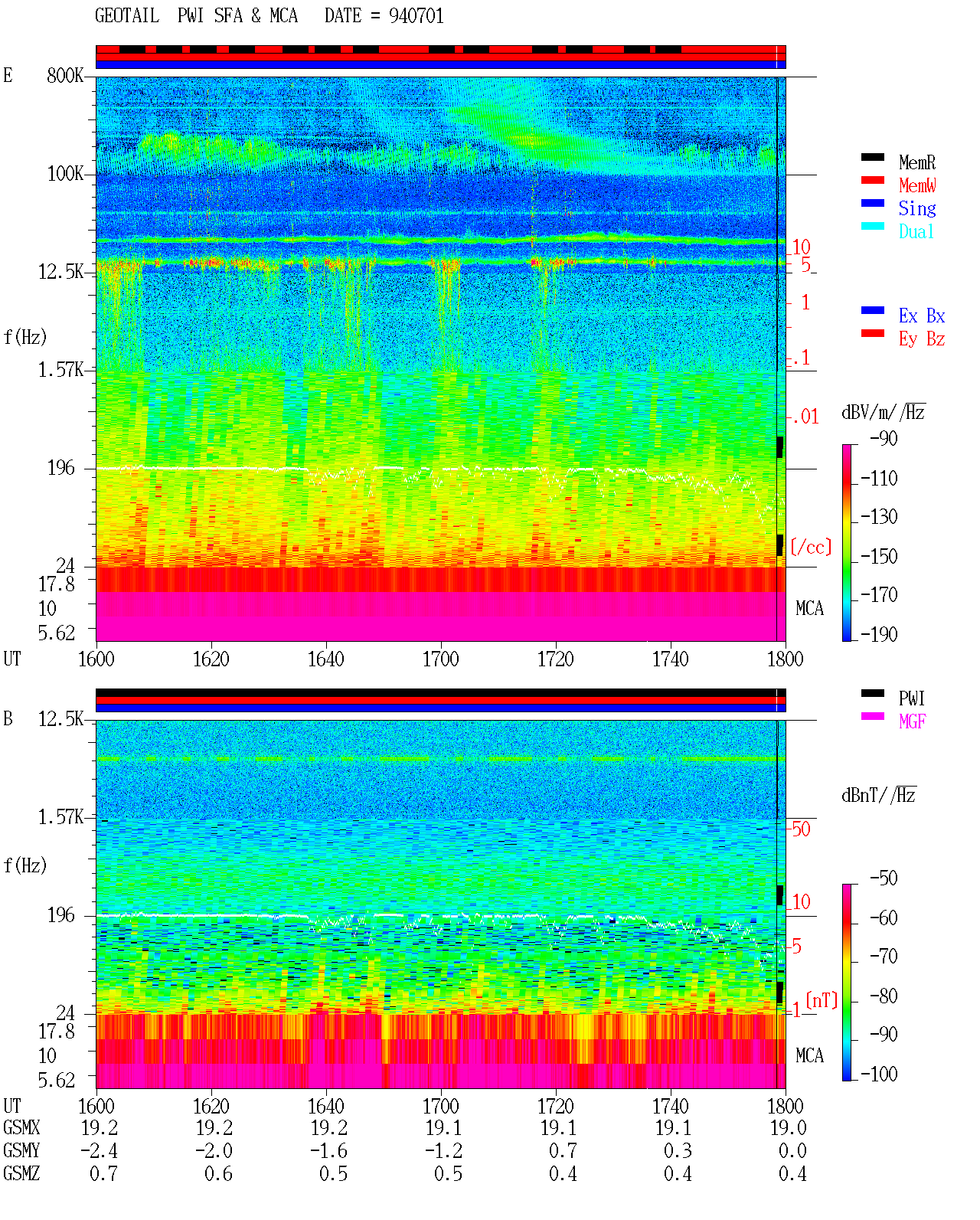Screen dimensions: 980x1220
Task: Click the black PWI legend swatch
Action: pyautogui.click(x=872, y=694)
